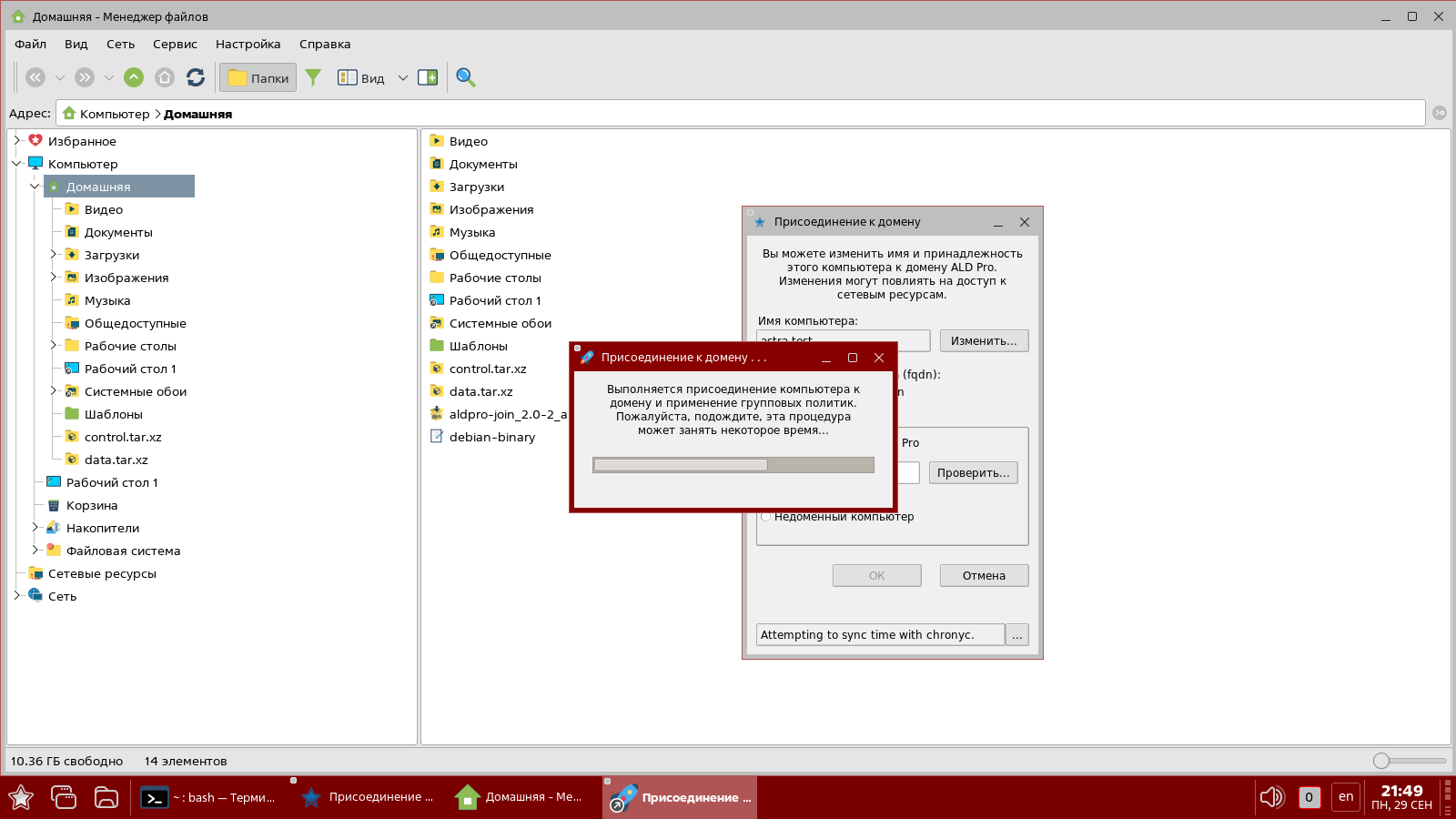Expand the Избранное tree node

[16, 141]
